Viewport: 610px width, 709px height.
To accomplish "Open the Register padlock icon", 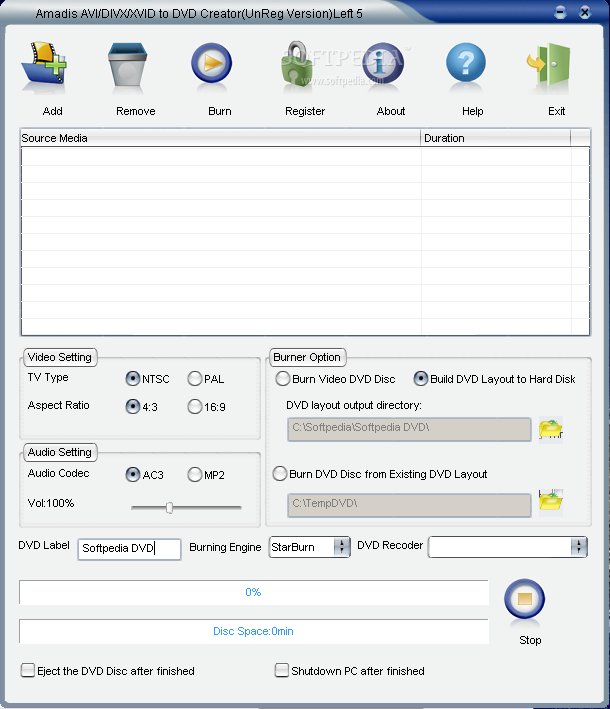I will [x=298, y=64].
